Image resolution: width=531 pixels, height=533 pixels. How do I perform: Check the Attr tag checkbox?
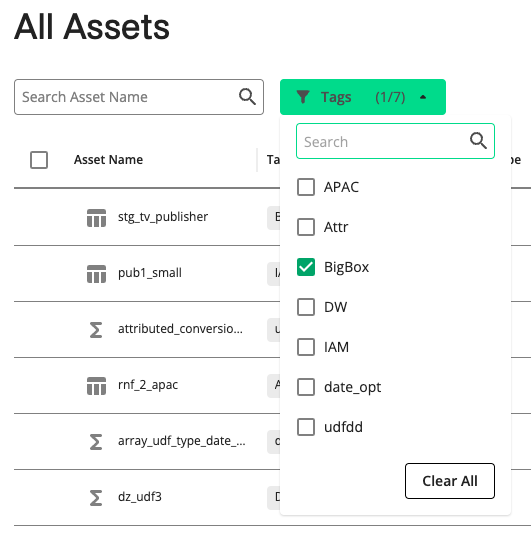(x=306, y=227)
